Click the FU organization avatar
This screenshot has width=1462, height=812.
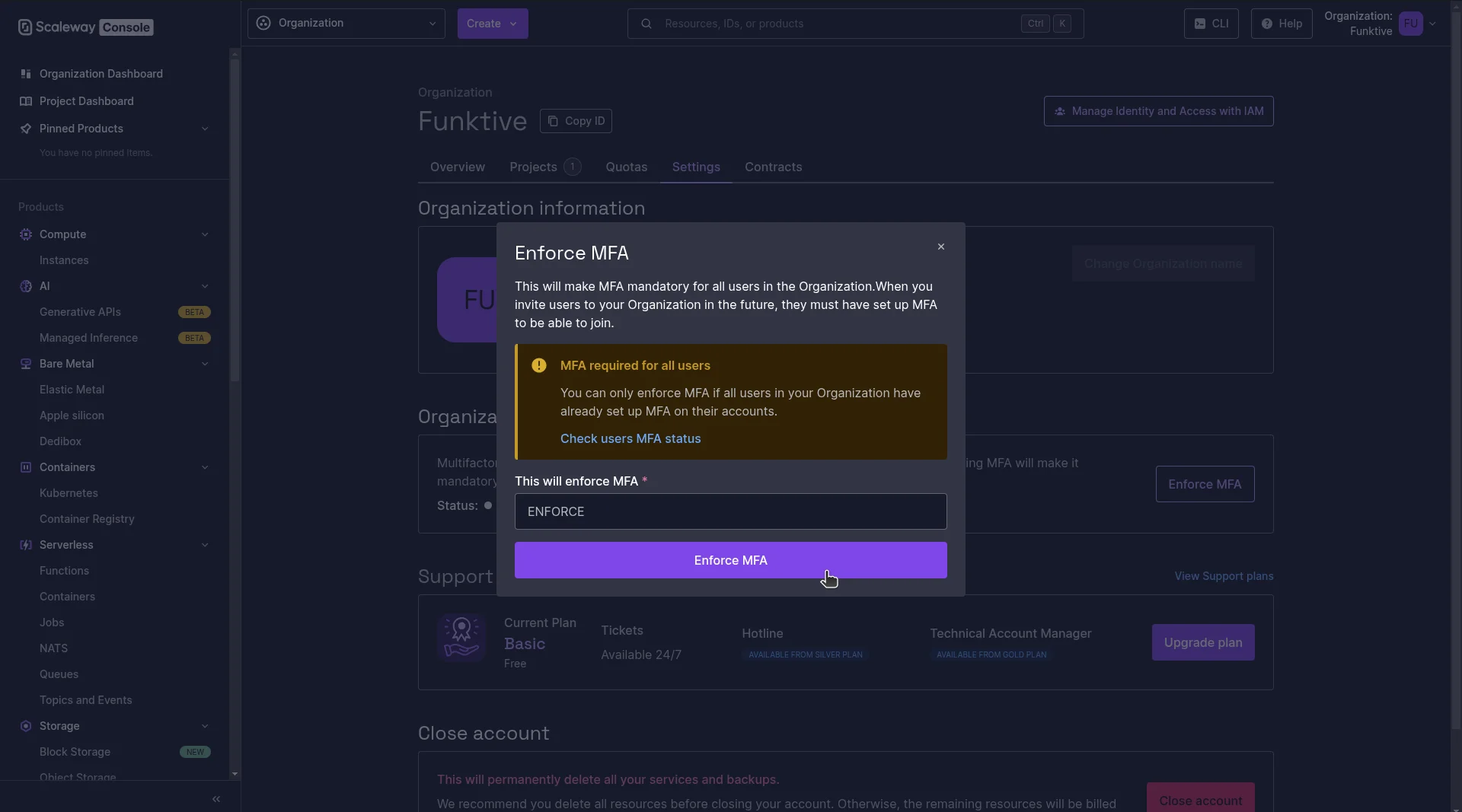[1411, 24]
